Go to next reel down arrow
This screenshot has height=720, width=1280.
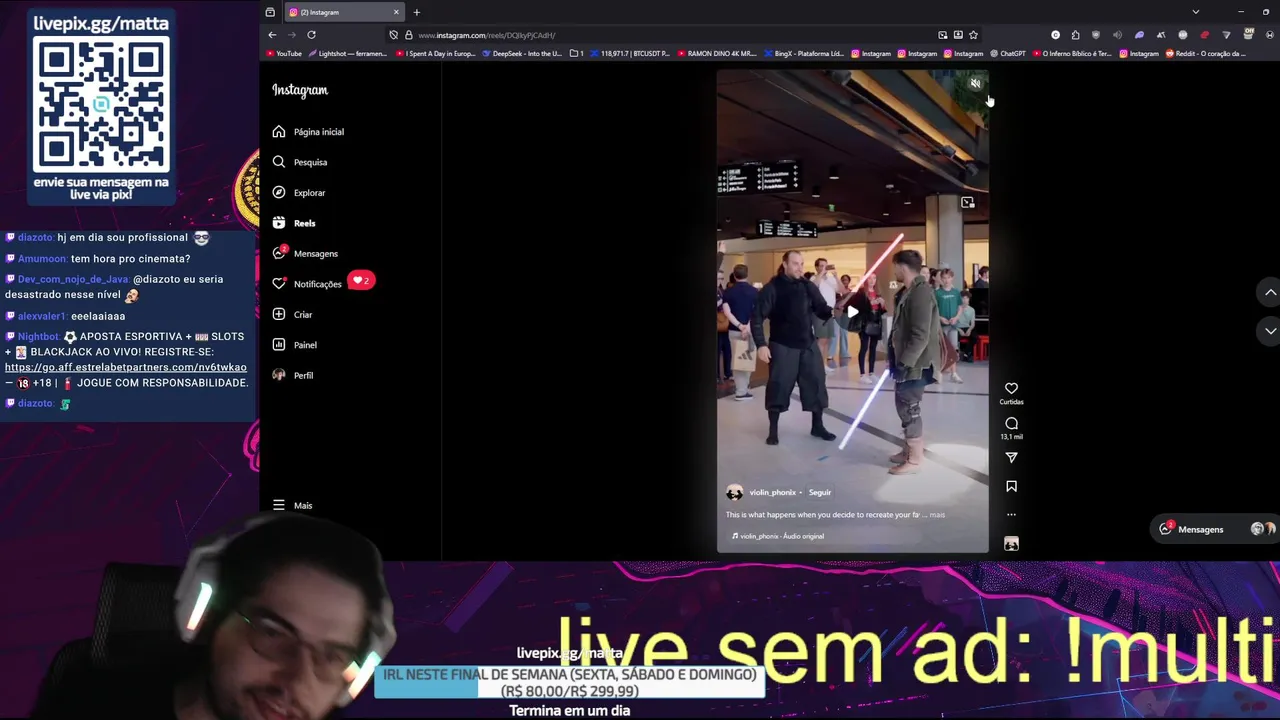click(x=1270, y=331)
